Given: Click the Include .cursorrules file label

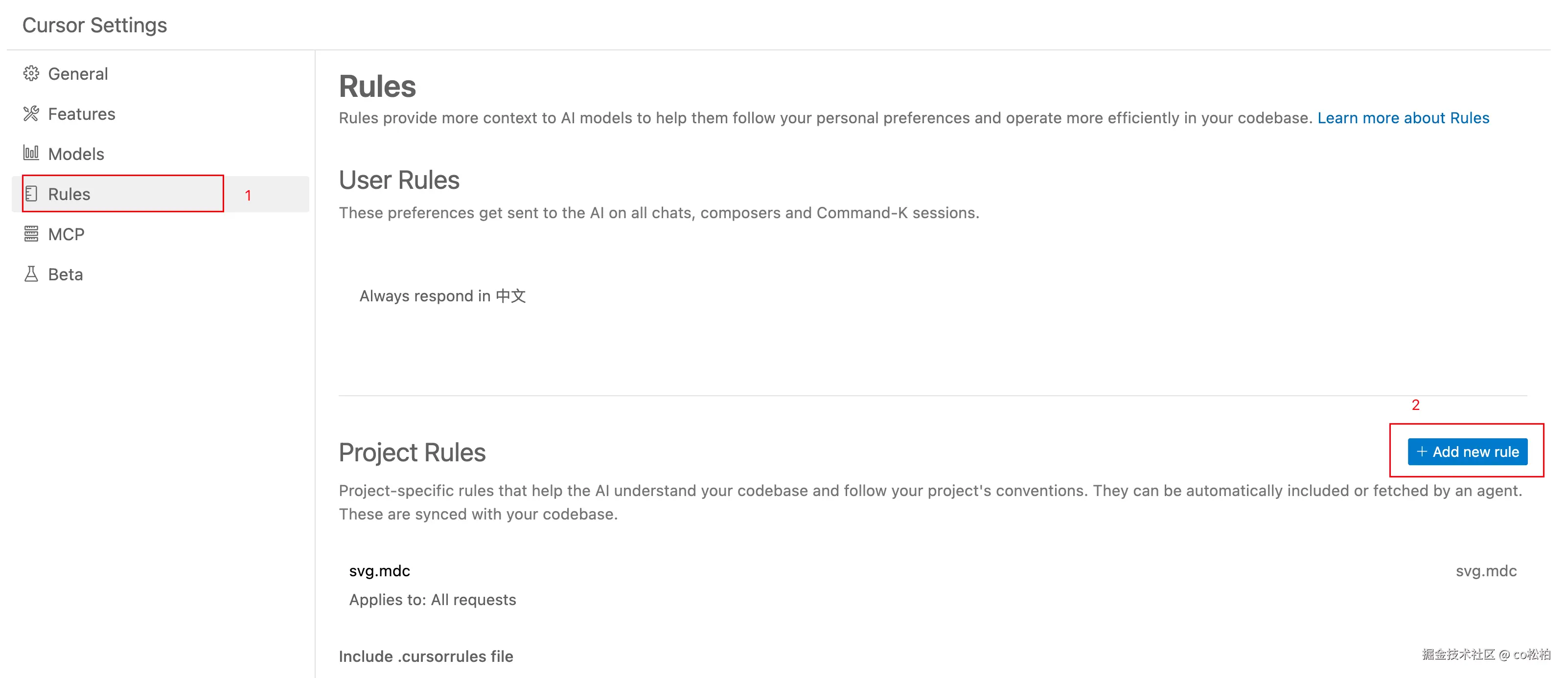Looking at the screenshot, I should click(x=425, y=656).
